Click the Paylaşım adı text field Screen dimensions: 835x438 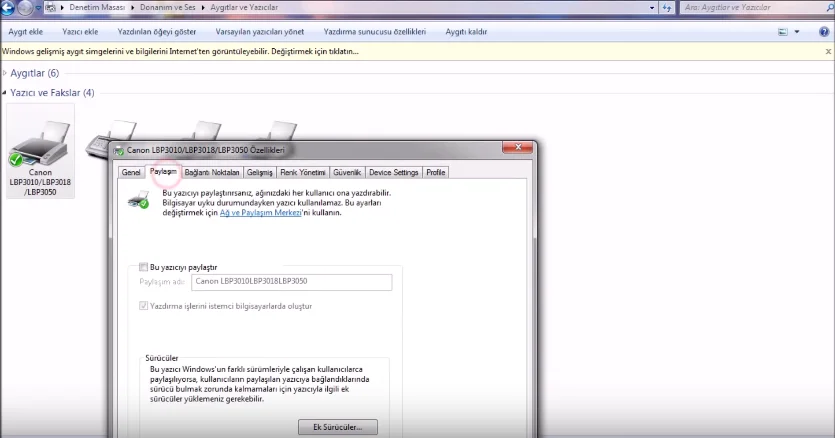coord(292,282)
